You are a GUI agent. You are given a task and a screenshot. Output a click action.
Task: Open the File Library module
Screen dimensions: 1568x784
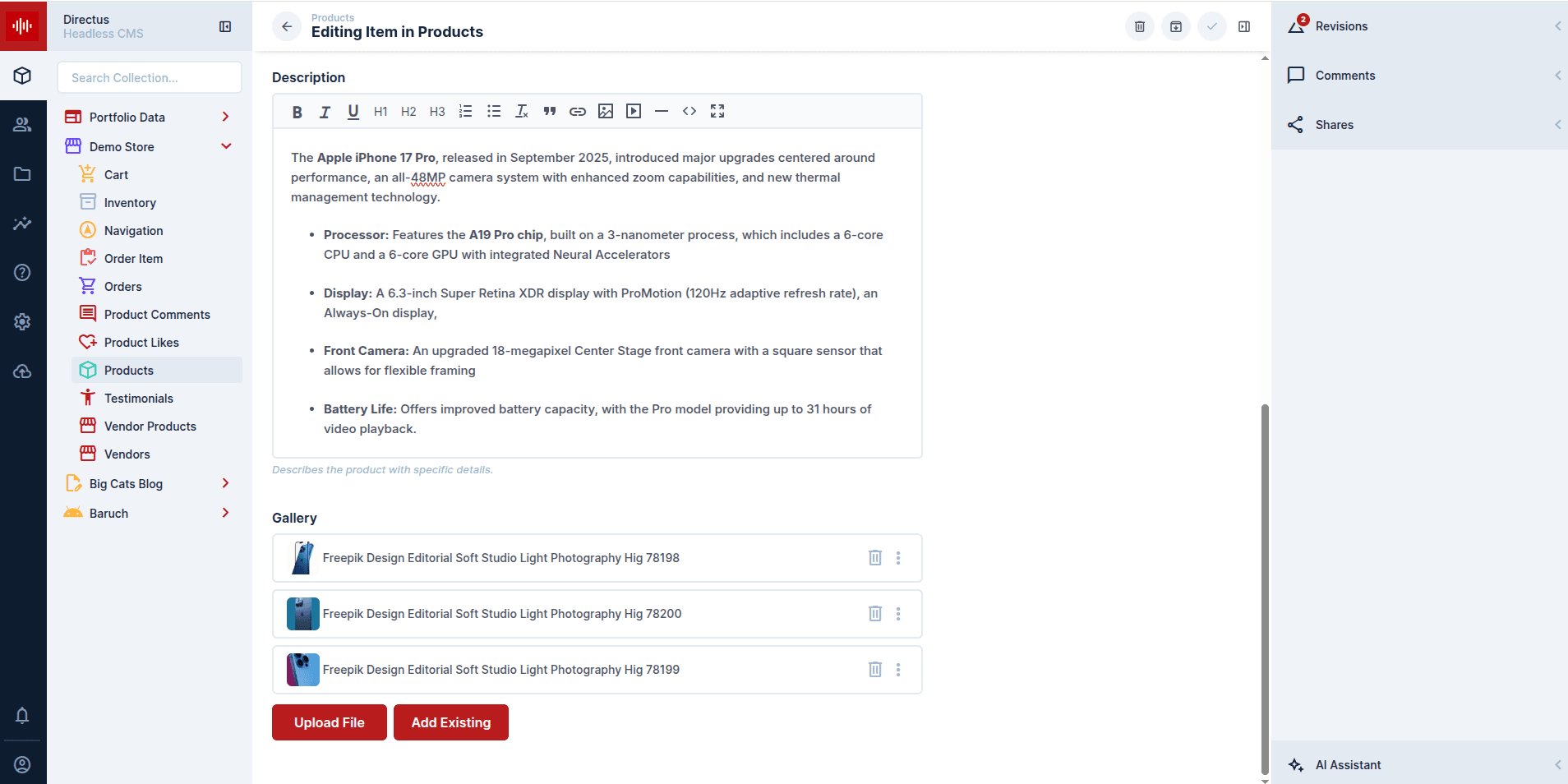tap(23, 174)
